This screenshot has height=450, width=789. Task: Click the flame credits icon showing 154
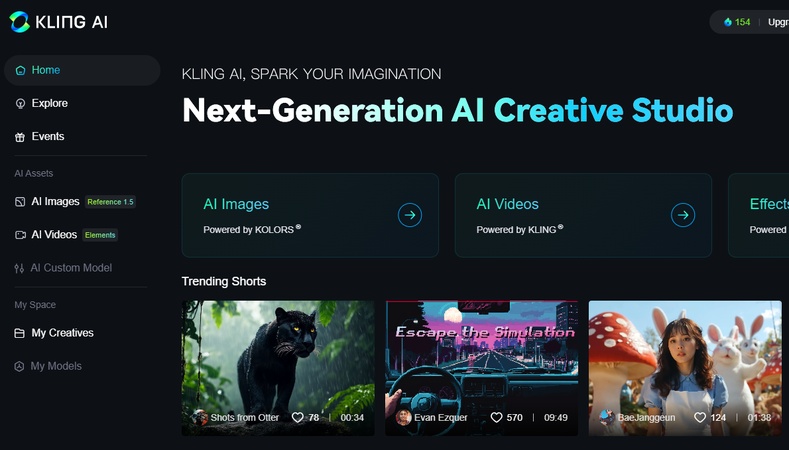coord(728,22)
